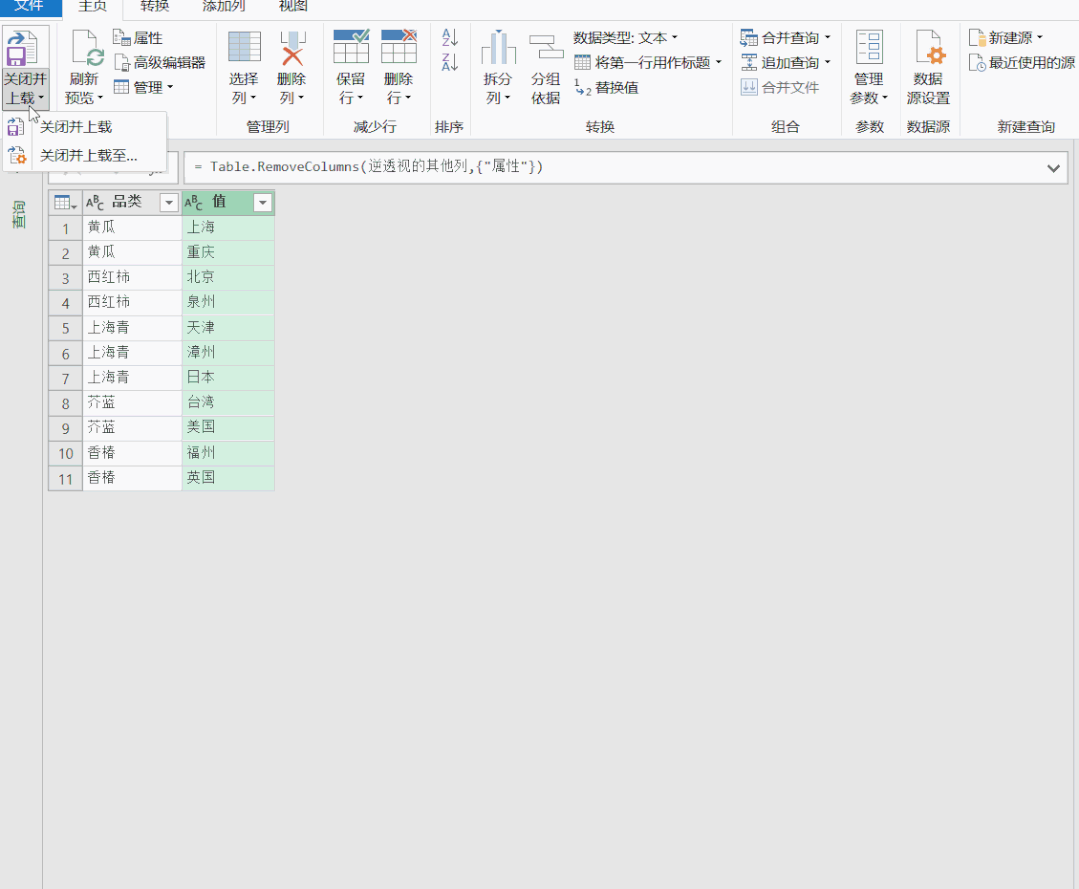This screenshot has width=1079, height=889.
Task: Select cell 日本 in row 7
Action: (228, 378)
